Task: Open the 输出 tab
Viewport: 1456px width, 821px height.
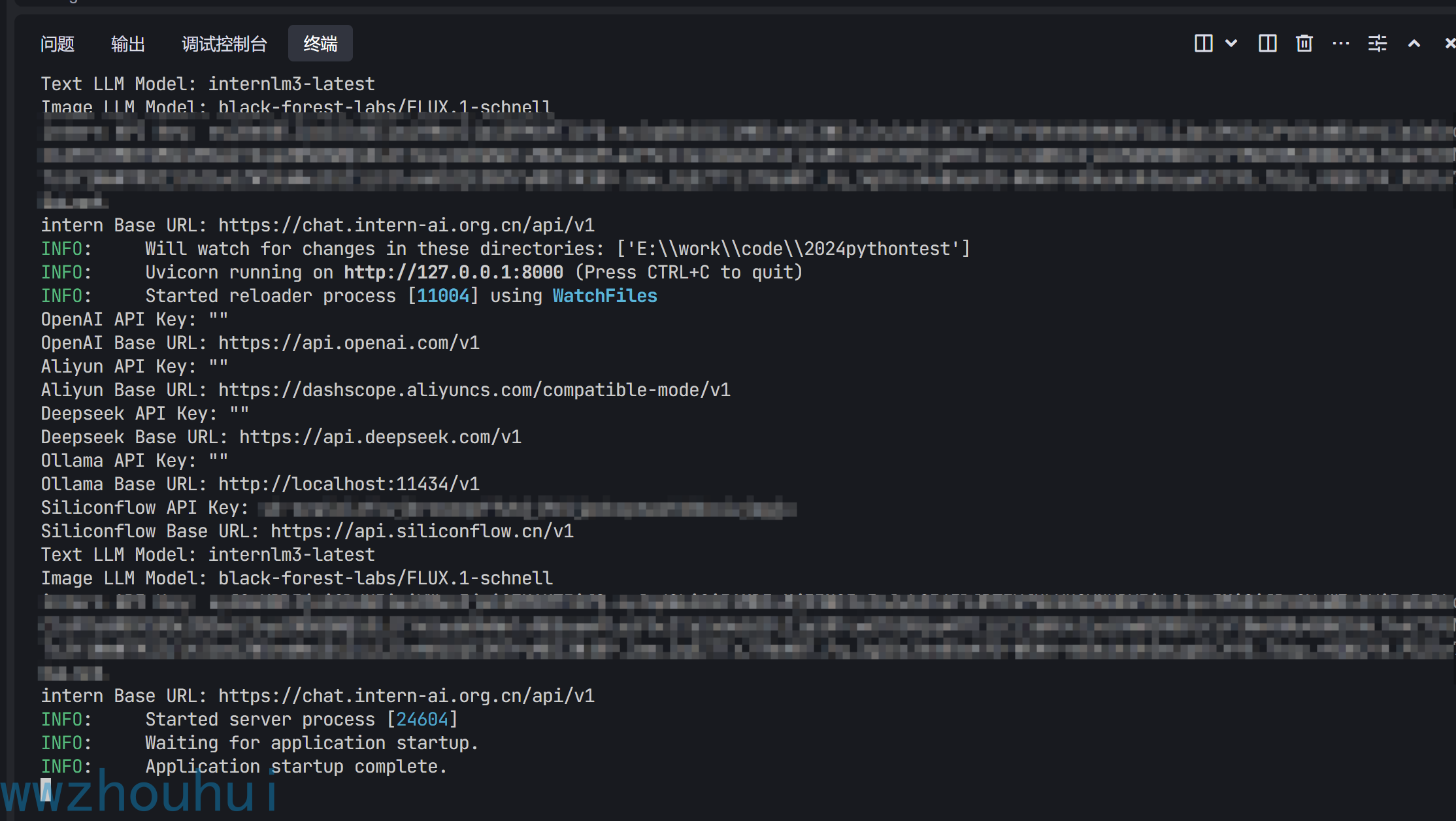Action: (x=127, y=44)
